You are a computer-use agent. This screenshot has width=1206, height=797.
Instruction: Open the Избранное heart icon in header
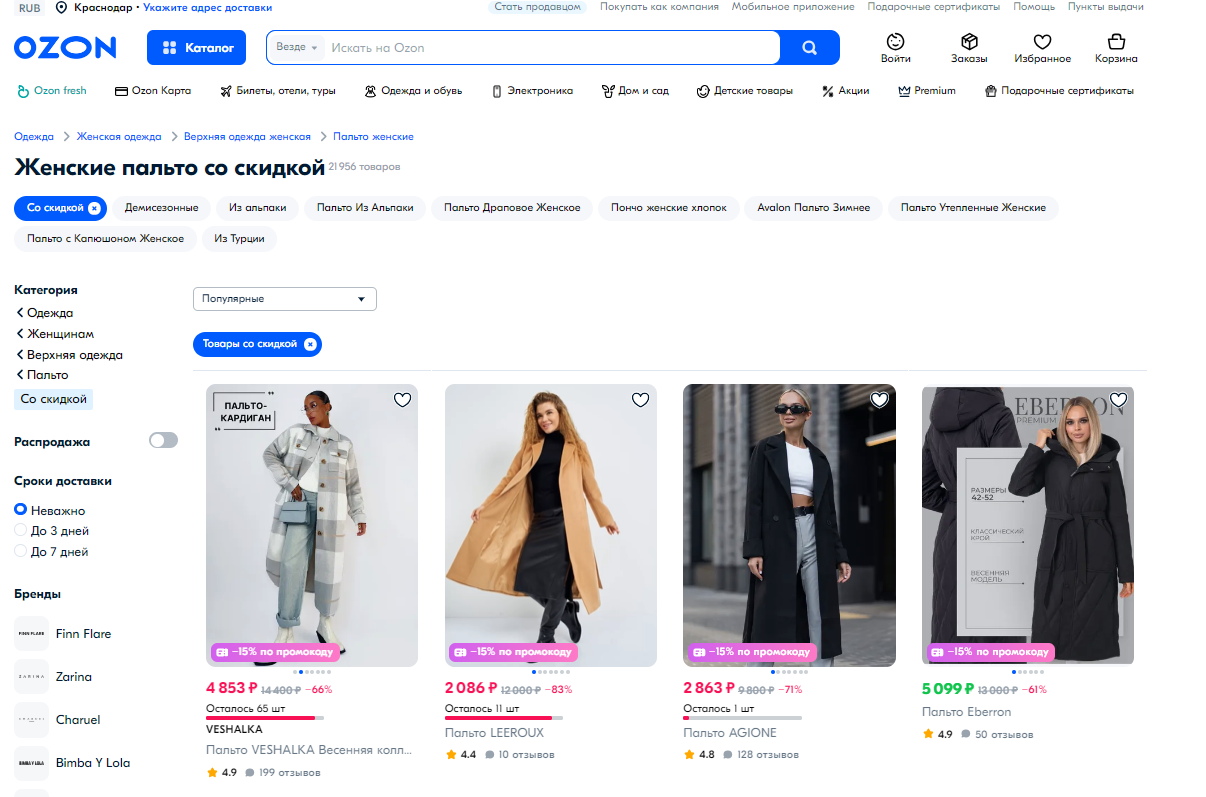1043,42
